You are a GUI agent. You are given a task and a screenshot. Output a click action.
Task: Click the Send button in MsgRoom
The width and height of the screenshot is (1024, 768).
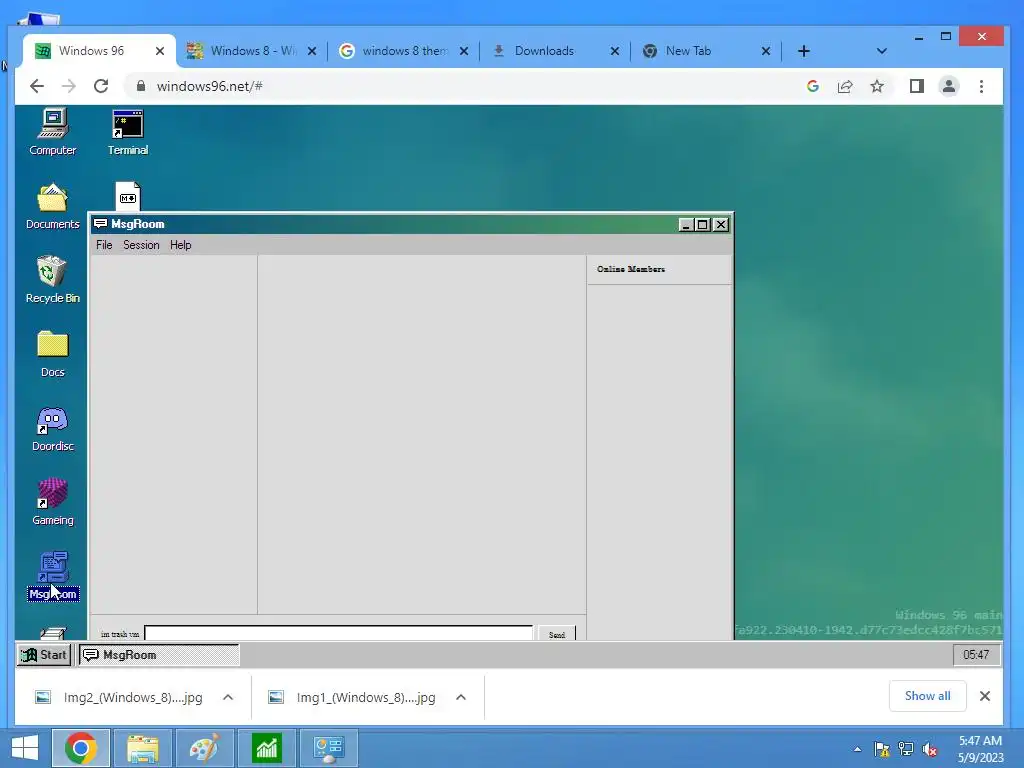pyautogui.click(x=557, y=633)
